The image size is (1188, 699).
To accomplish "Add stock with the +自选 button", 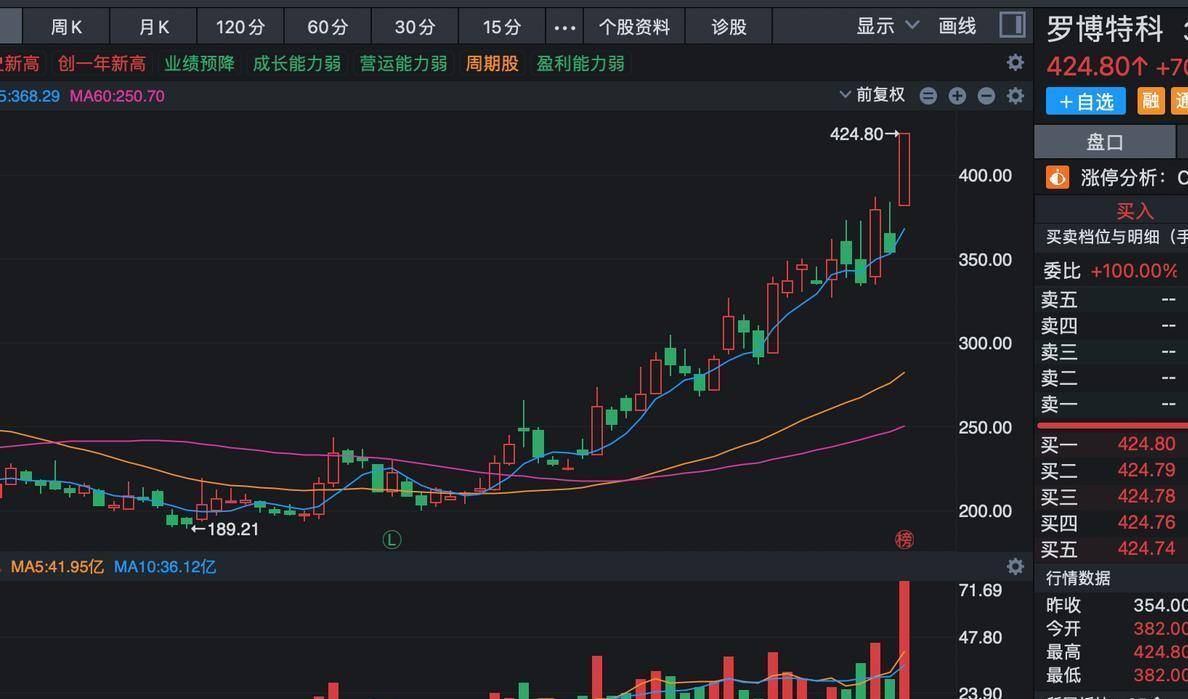I will pos(1086,101).
